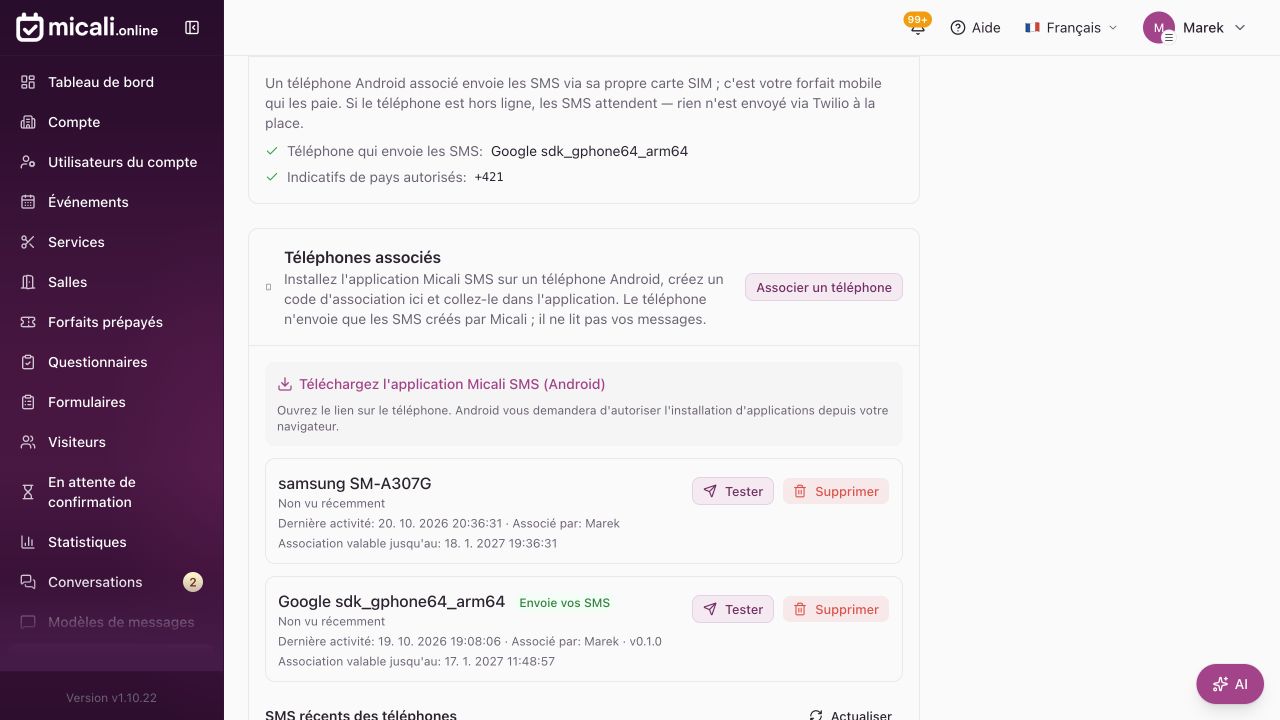Viewport: 1280px width, 720px height.
Task: Open Modèles de messages menu item
Action: click(112, 622)
